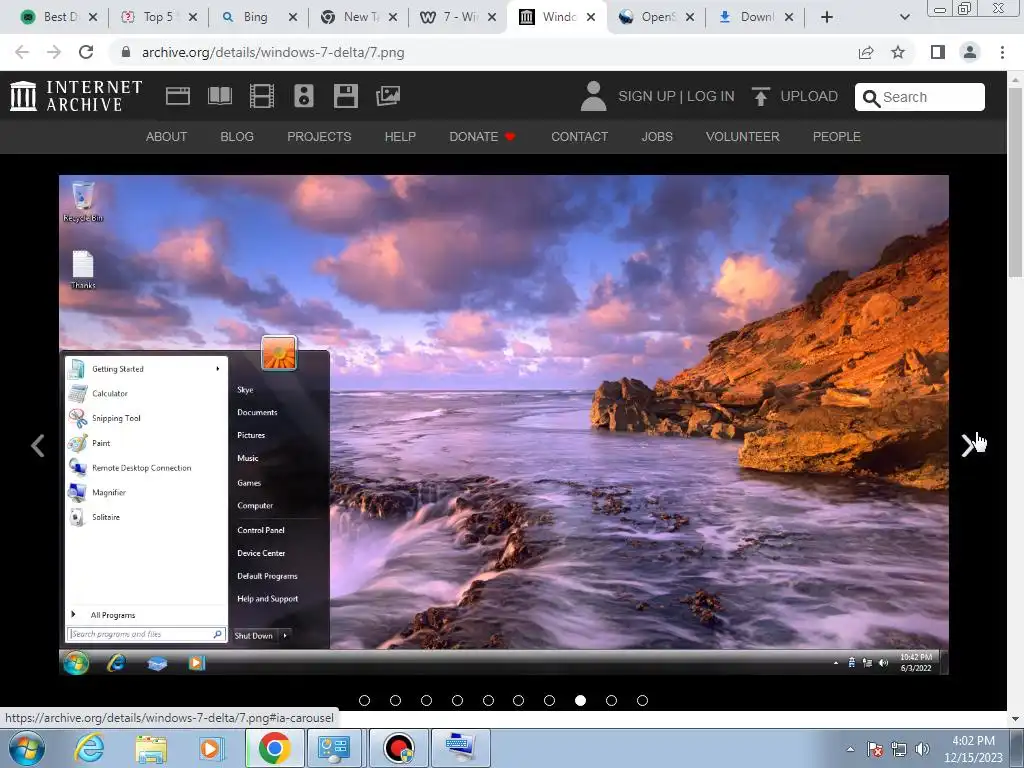The width and height of the screenshot is (1024, 768).
Task: Open the Chrome profile avatar icon
Action: coord(970,52)
